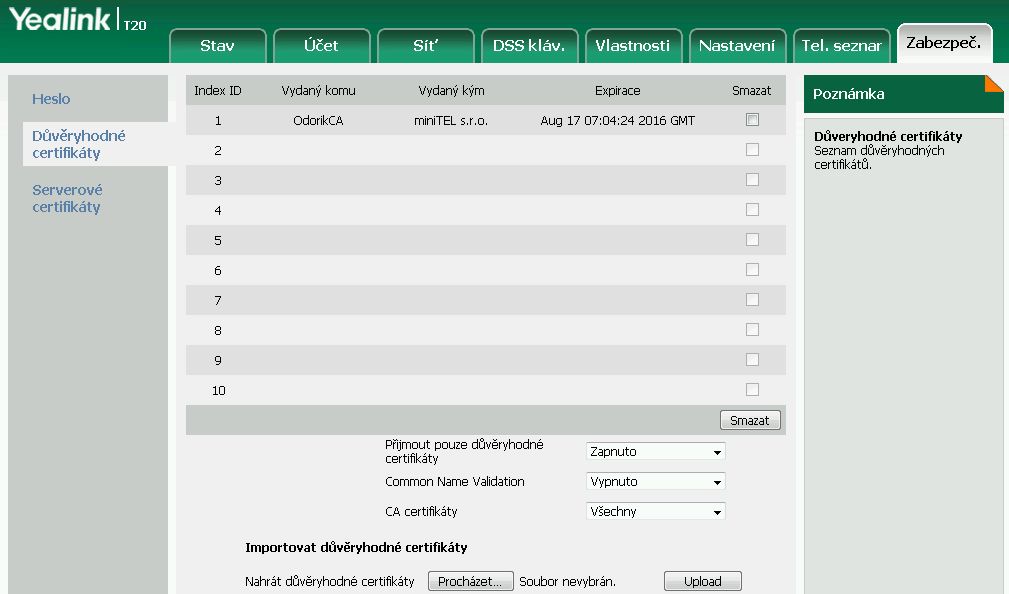This screenshot has height=594, width=1009.
Task: Check the Smazat box for OdorikCA certificate
Action: 752,120
